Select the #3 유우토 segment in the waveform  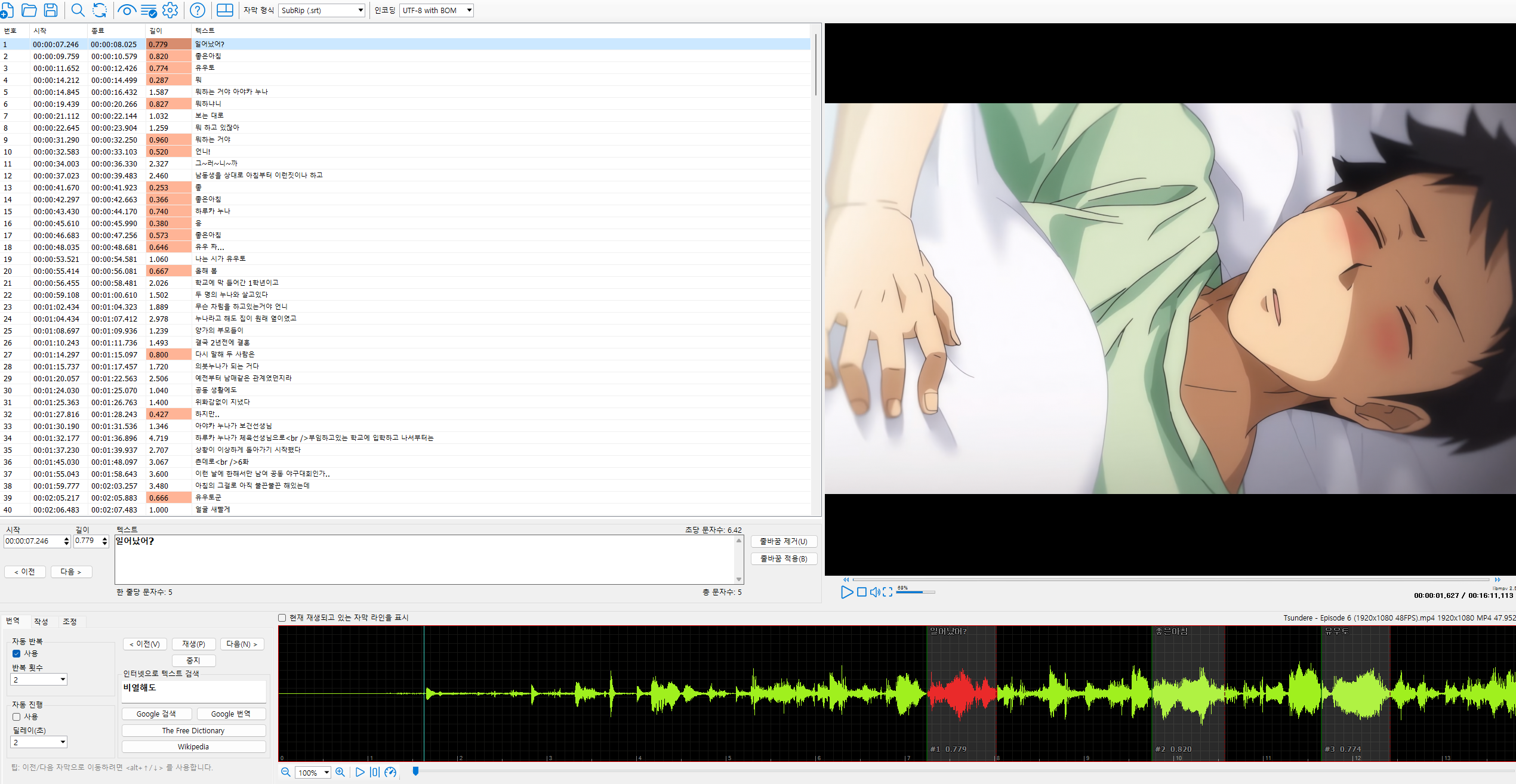pyautogui.click(x=1355, y=693)
